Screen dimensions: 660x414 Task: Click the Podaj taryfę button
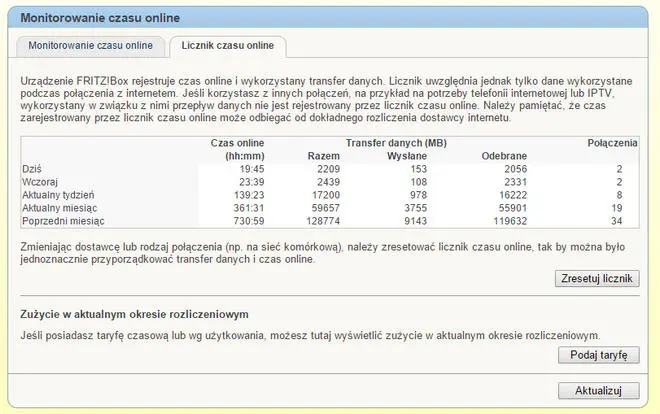597,355
